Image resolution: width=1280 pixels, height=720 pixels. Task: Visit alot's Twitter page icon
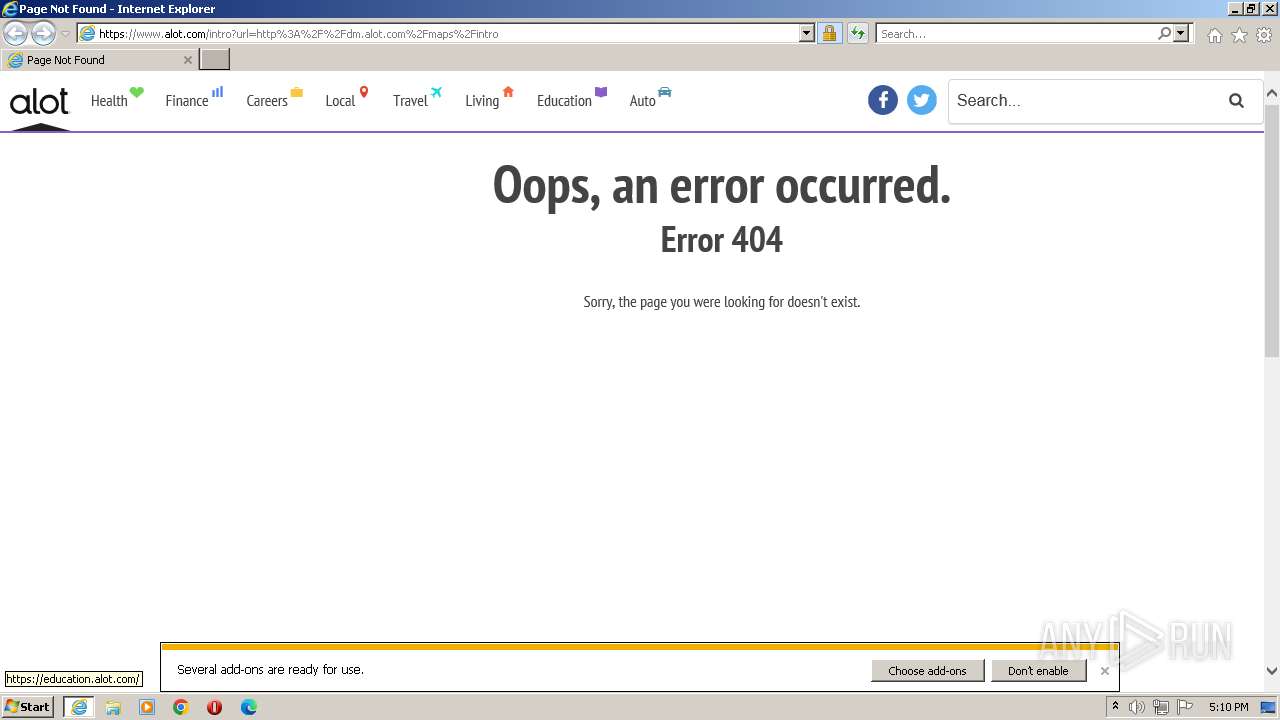pyautogui.click(x=922, y=100)
